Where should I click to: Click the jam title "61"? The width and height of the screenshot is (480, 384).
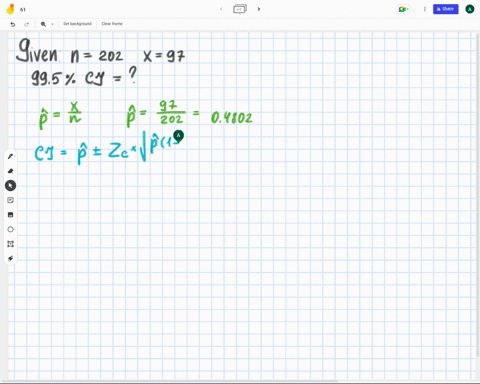click(x=23, y=10)
